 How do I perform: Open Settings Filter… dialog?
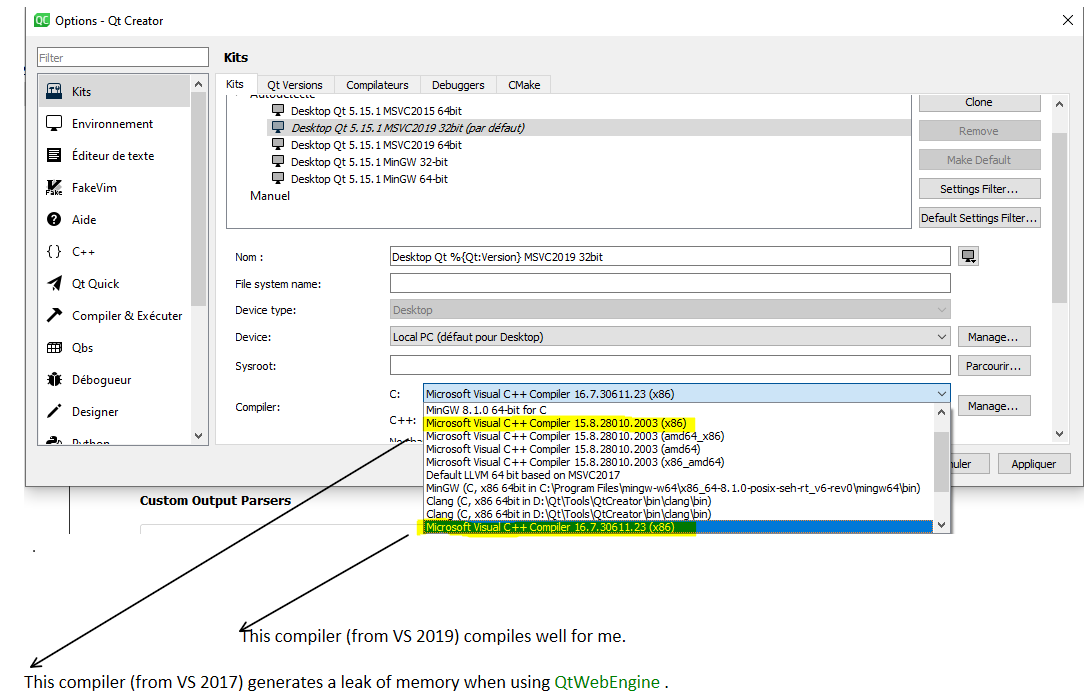tap(979, 189)
